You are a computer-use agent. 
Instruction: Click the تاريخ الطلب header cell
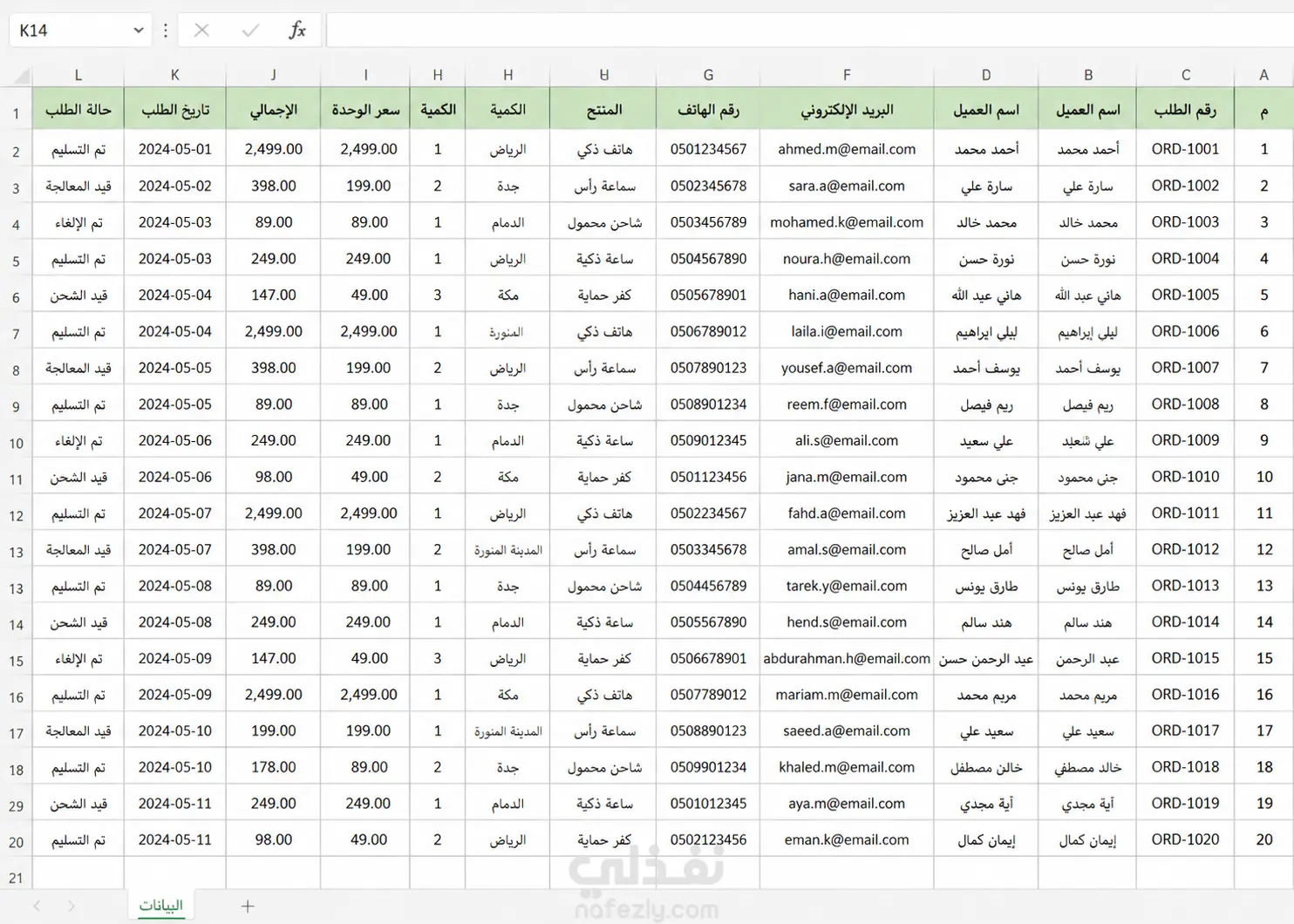[x=175, y=110]
